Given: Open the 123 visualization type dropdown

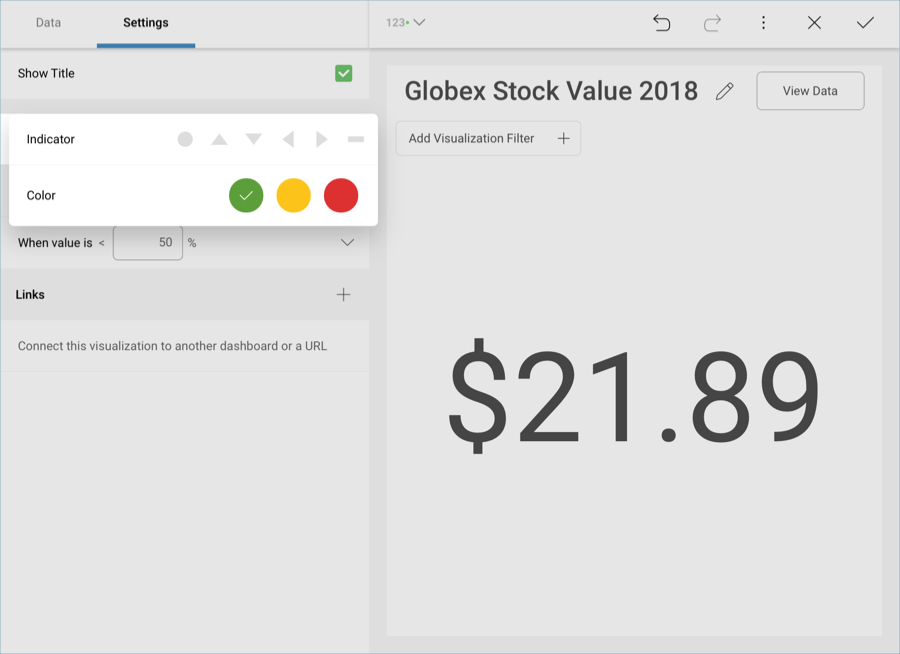Looking at the screenshot, I should coord(406,22).
